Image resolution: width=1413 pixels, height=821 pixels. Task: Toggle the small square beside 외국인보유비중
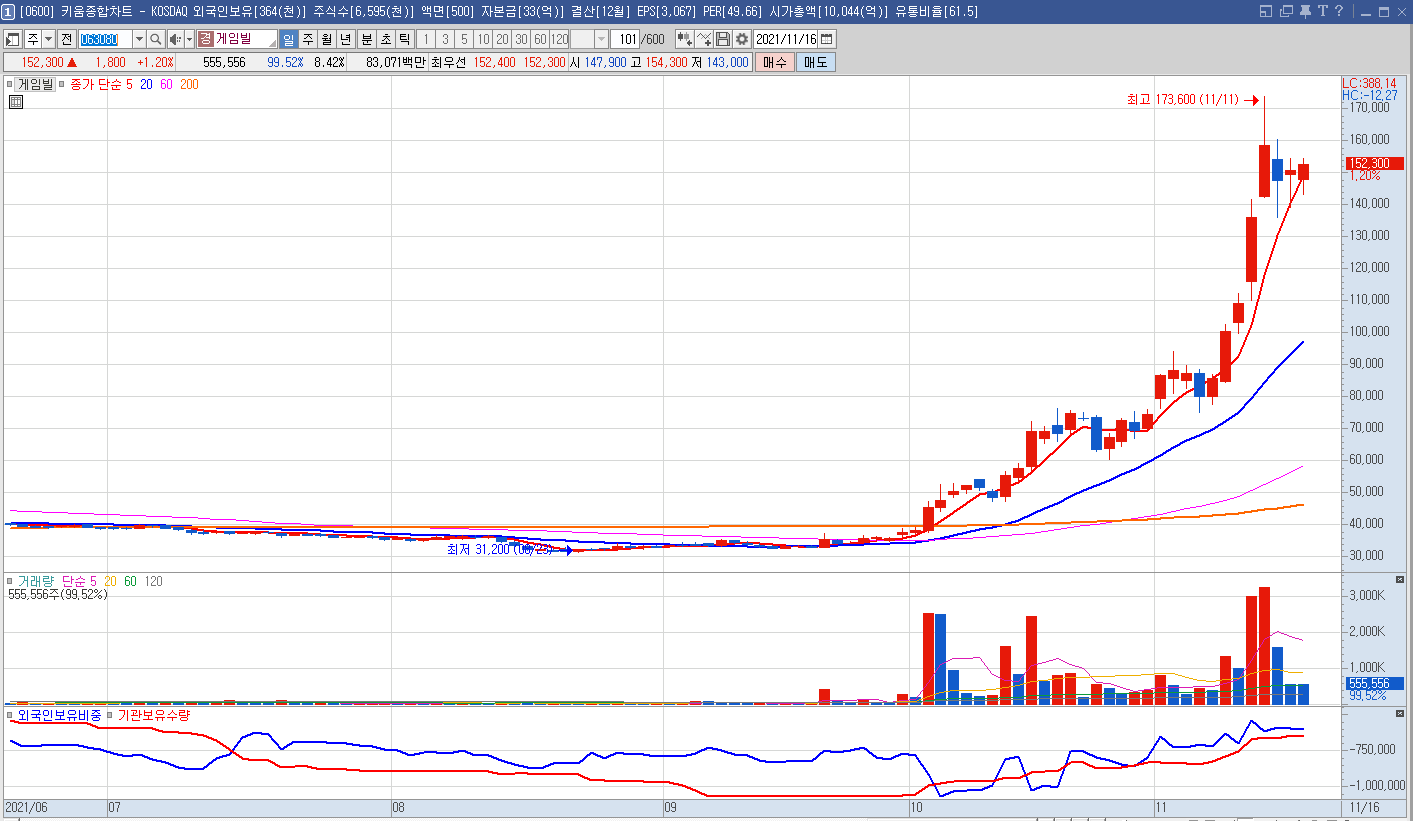pos(10,716)
